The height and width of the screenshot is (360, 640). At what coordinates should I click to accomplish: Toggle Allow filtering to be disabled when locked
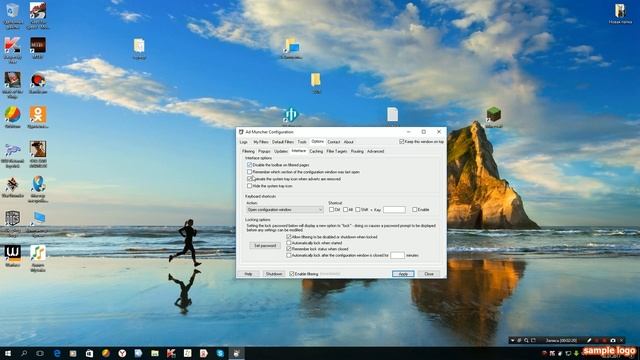[289, 237]
